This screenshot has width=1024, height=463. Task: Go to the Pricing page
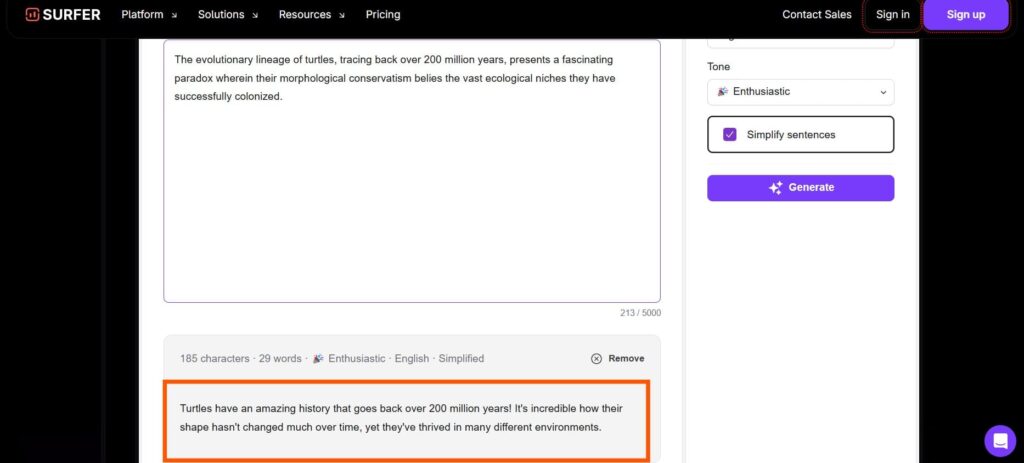(383, 14)
